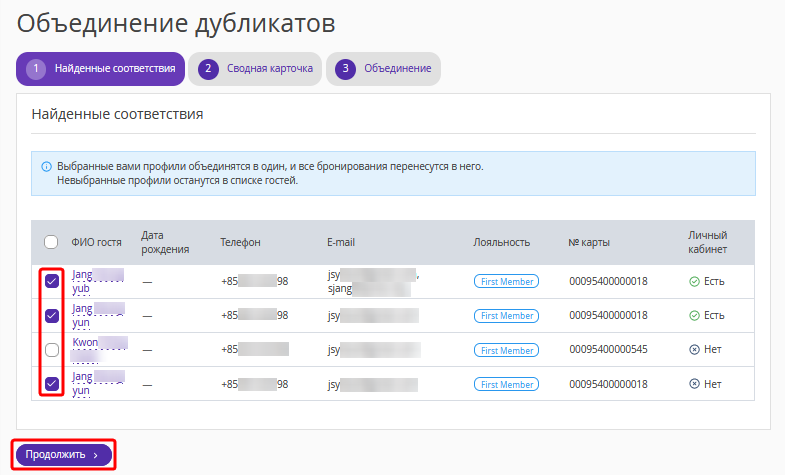Viewport: 785px width, 475px height.
Task: Toggle the select-all checkbox in the table header
Action: (x=51, y=242)
